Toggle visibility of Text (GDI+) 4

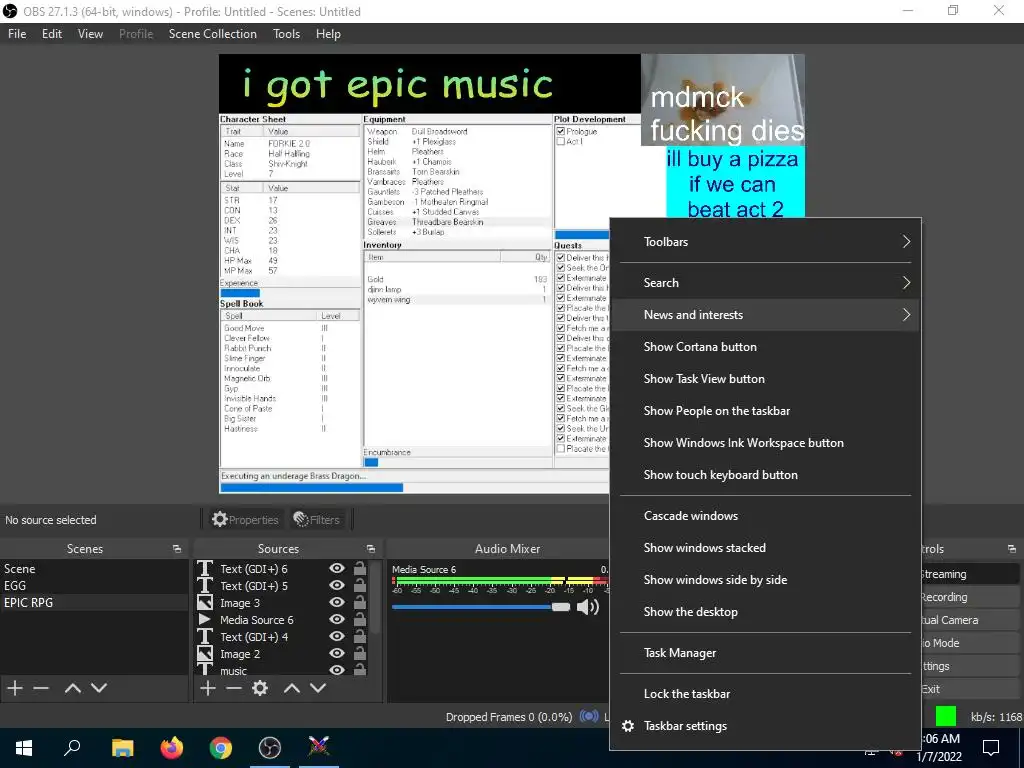337,636
